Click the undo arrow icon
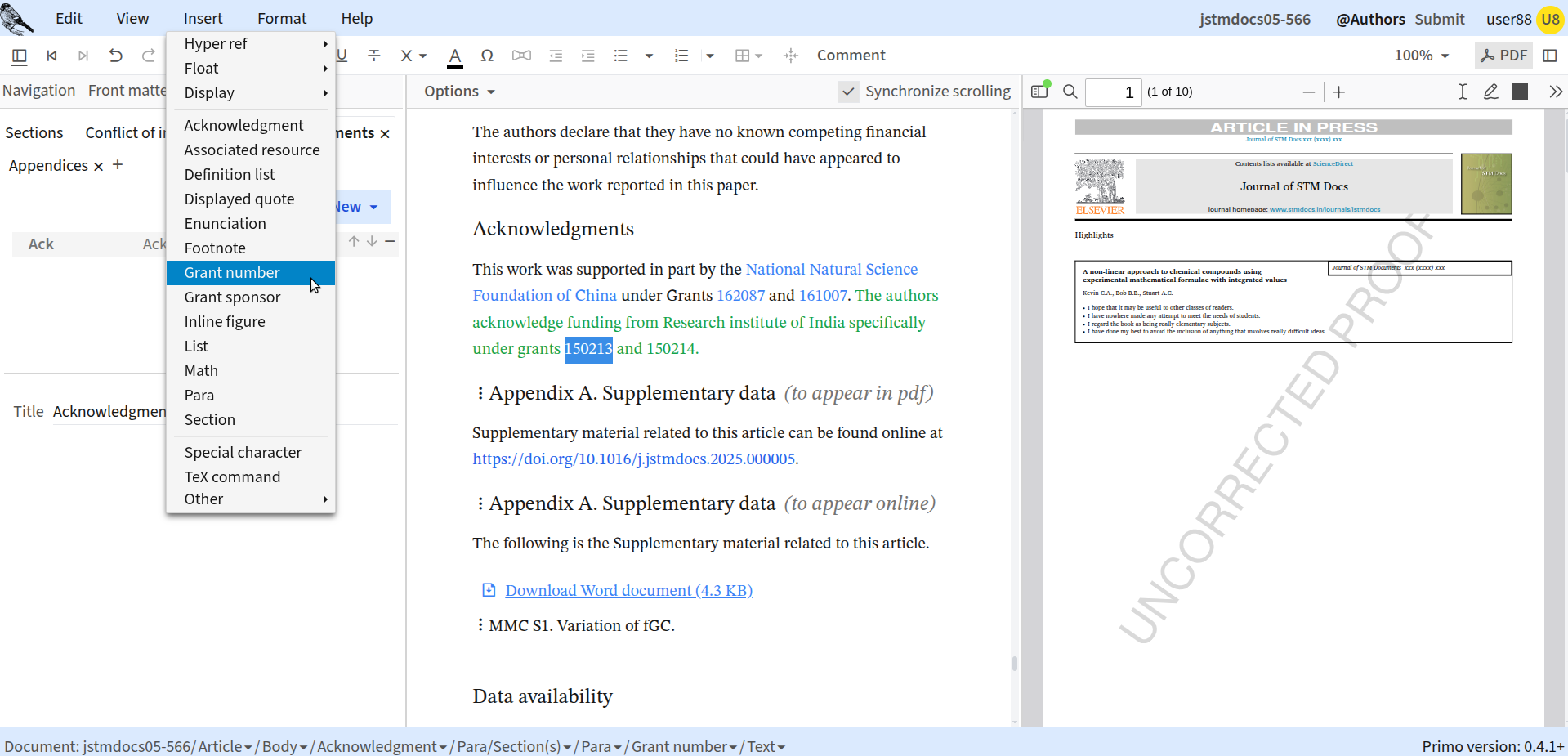 [x=116, y=56]
